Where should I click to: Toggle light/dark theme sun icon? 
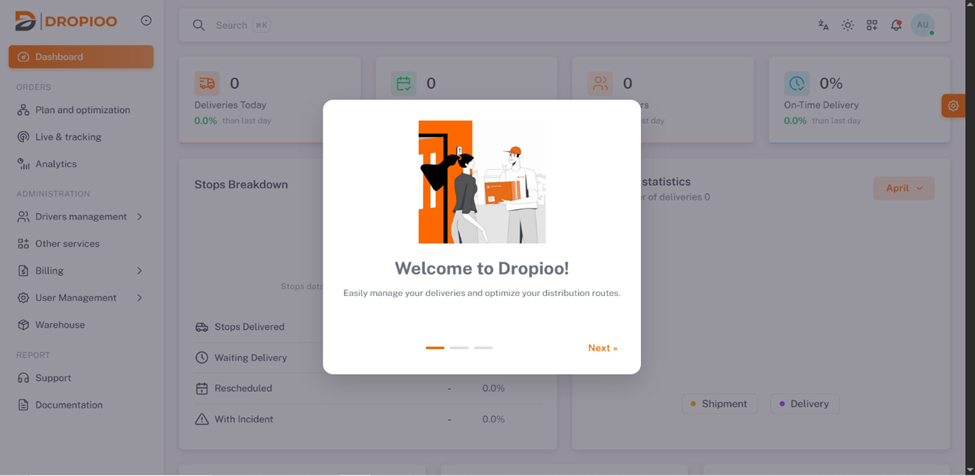pyautogui.click(x=848, y=25)
